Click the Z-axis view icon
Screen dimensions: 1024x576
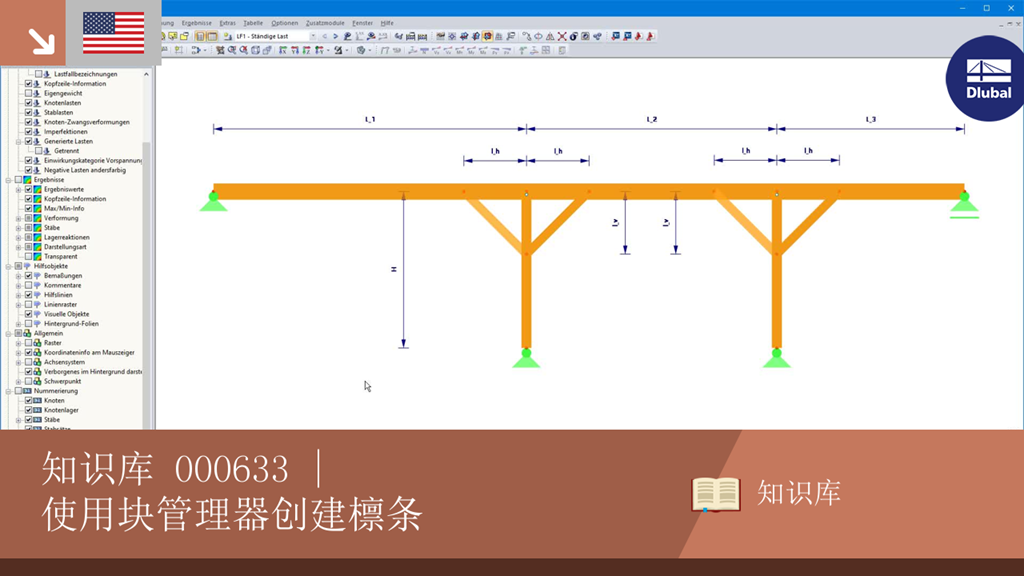[x=306, y=50]
